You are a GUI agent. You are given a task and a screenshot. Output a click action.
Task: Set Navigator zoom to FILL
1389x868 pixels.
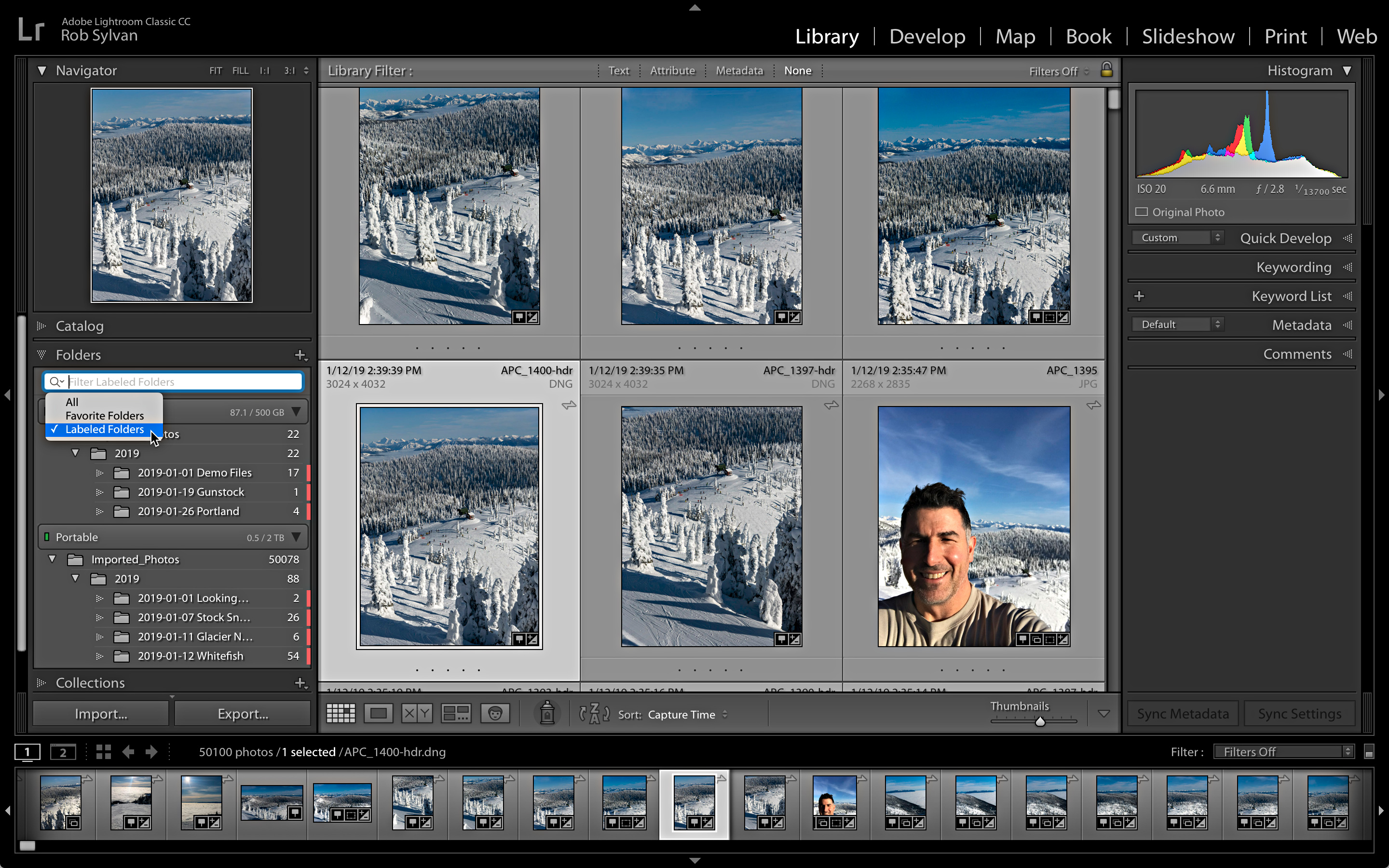point(240,70)
